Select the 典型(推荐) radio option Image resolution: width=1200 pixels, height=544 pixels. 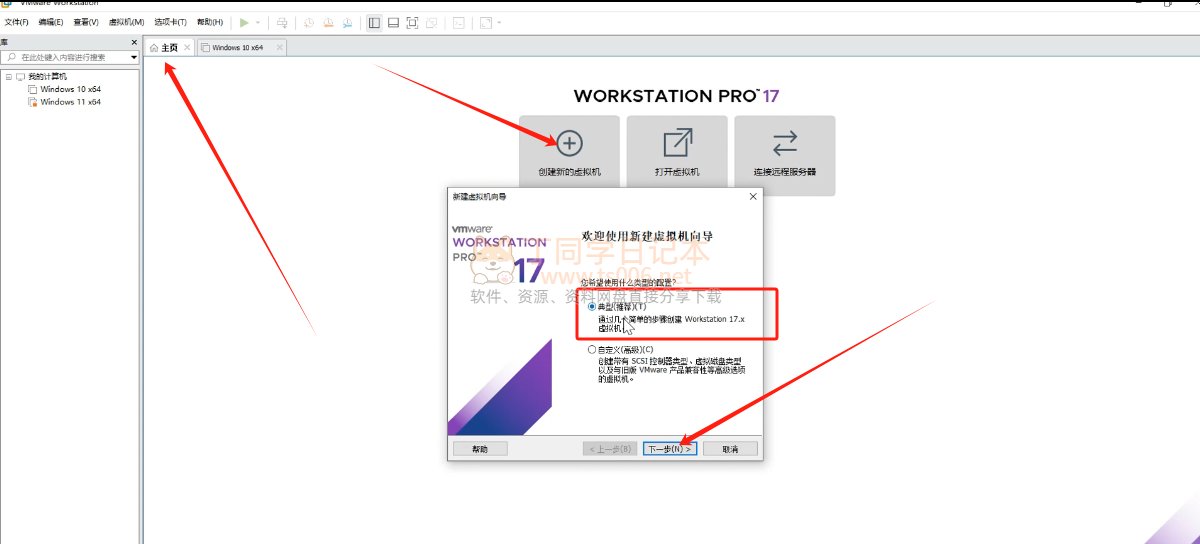pyautogui.click(x=592, y=307)
